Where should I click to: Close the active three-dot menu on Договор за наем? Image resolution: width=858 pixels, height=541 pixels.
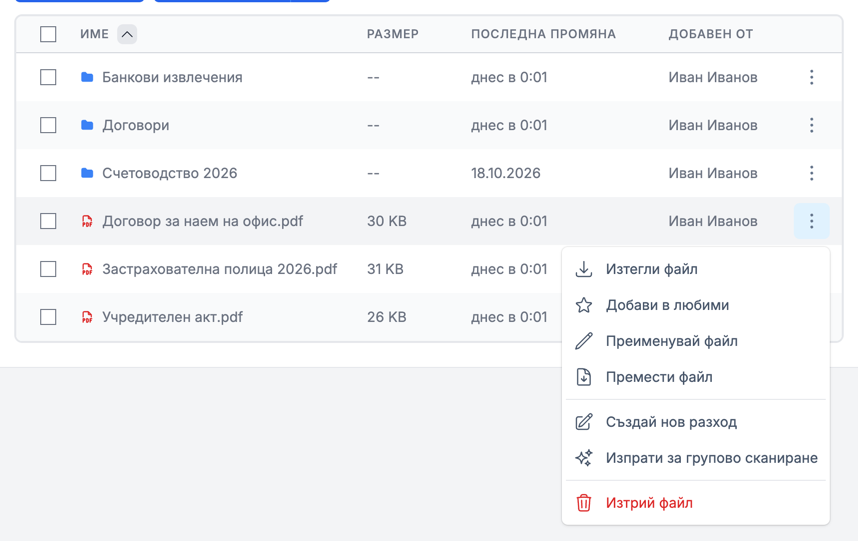tap(811, 222)
